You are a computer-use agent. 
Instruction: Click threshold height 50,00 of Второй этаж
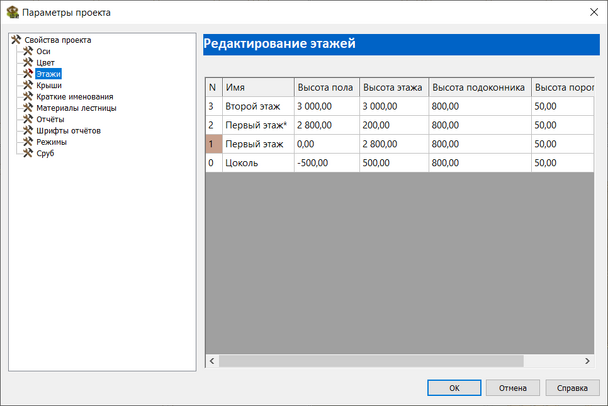point(563,106)
